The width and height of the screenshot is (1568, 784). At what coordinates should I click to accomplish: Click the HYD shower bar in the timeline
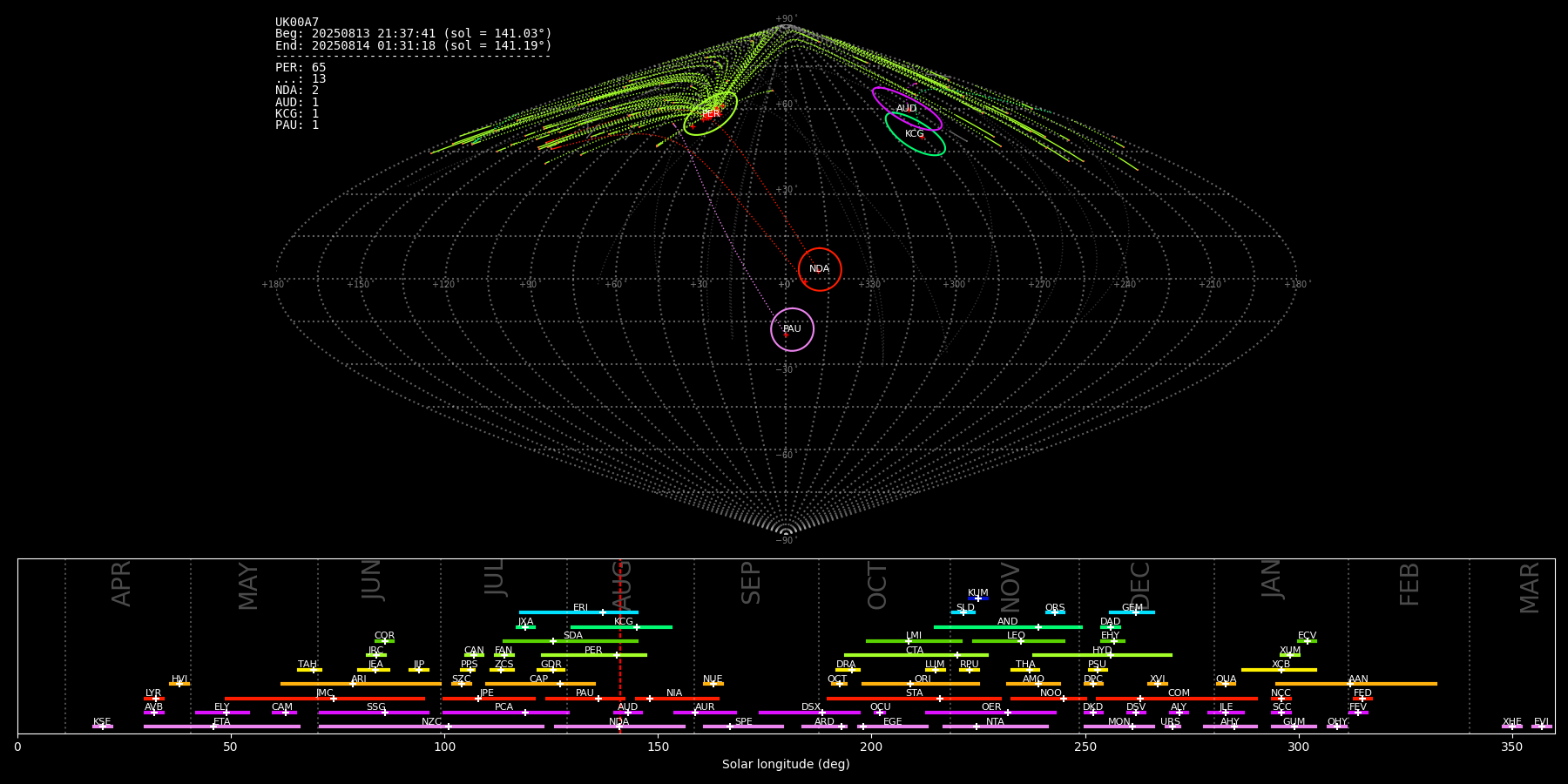point(1102,655)
